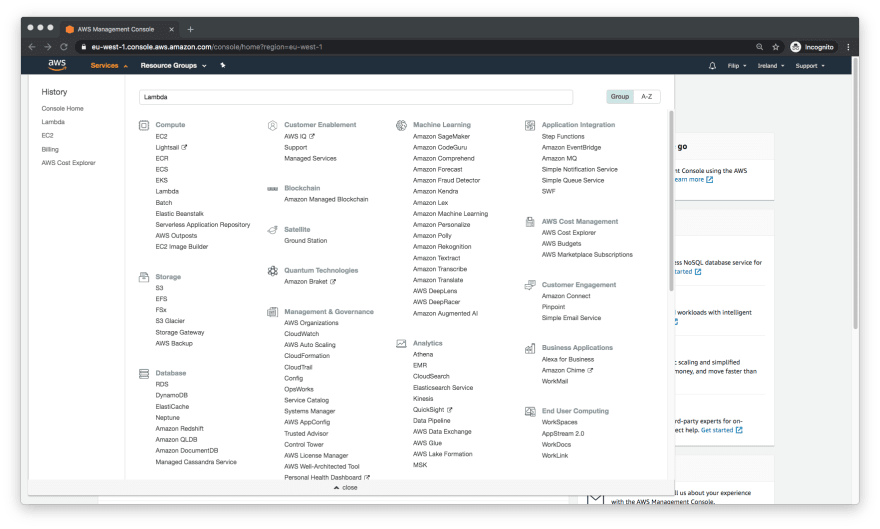Open the Chrome three-dot menu
880x529 pixels.
tap(848, 47)
